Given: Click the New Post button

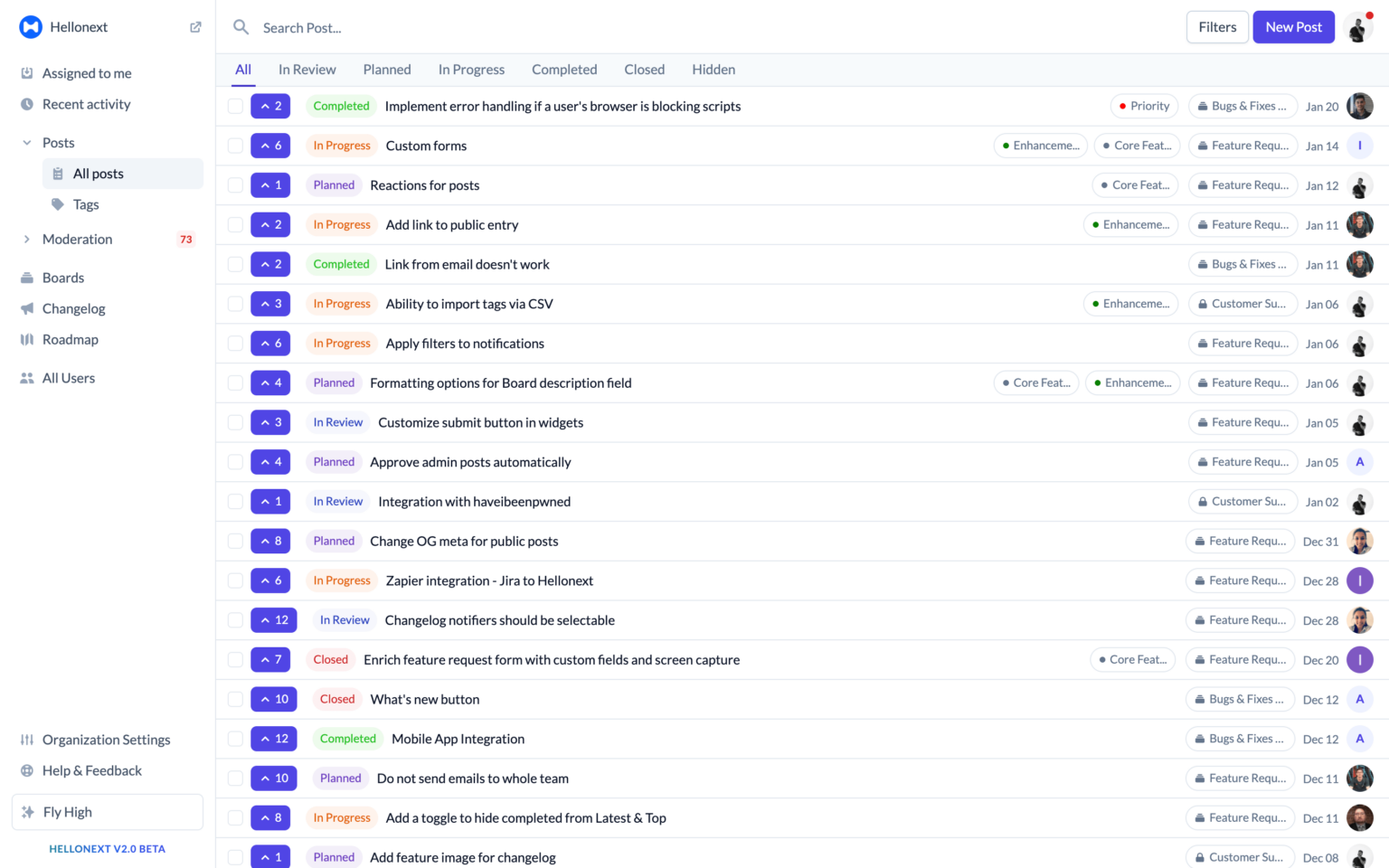Looking at the screenshot, I should click(x=1293, y=27).
